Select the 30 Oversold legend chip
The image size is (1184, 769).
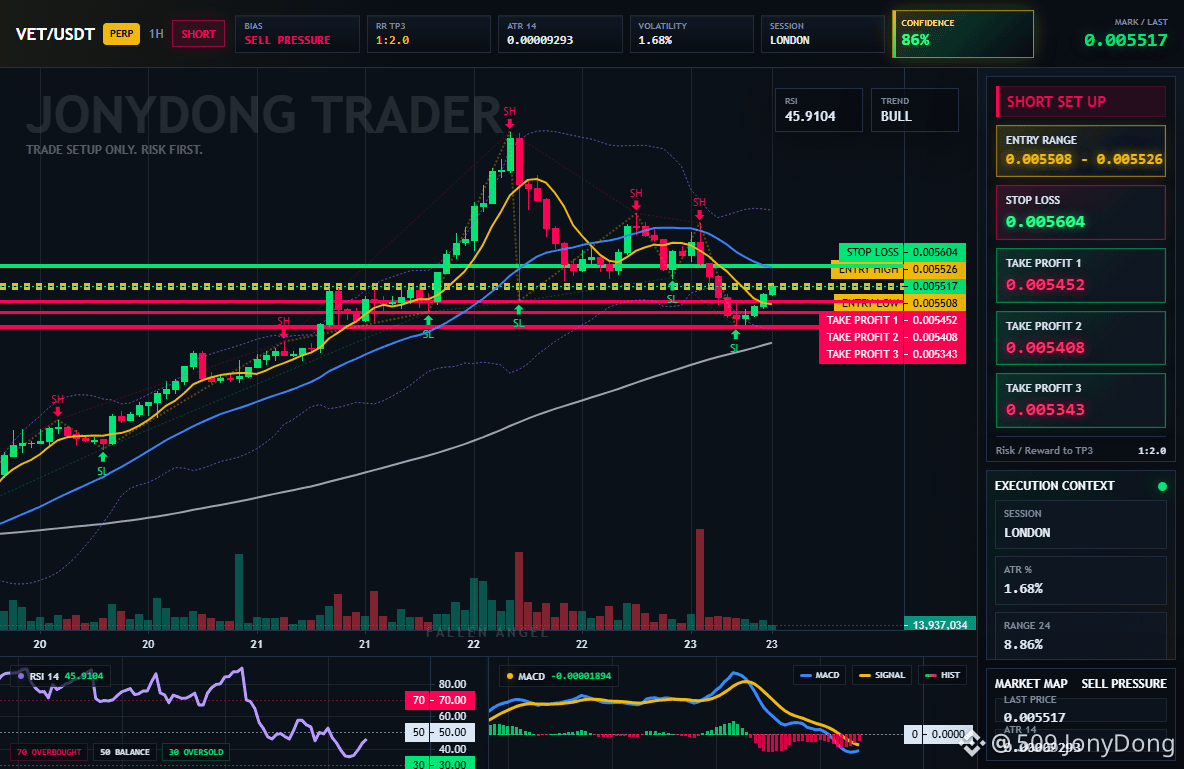196,752
